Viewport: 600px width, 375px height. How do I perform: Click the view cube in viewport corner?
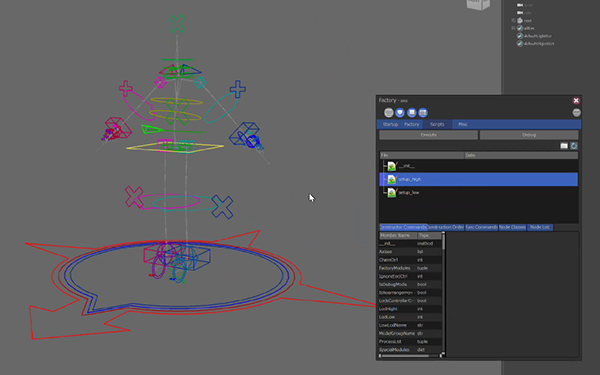coord(478,5)
